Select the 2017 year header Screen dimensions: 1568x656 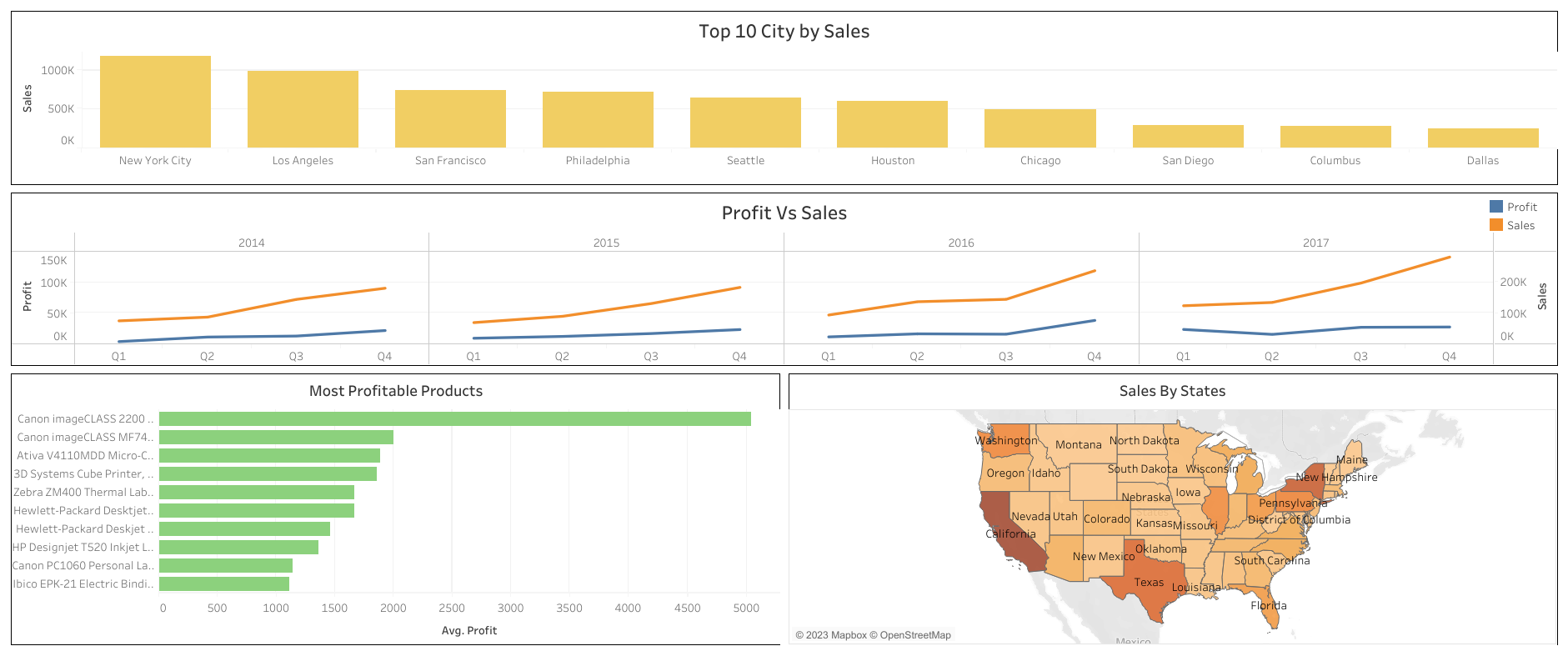(1315, 243)
